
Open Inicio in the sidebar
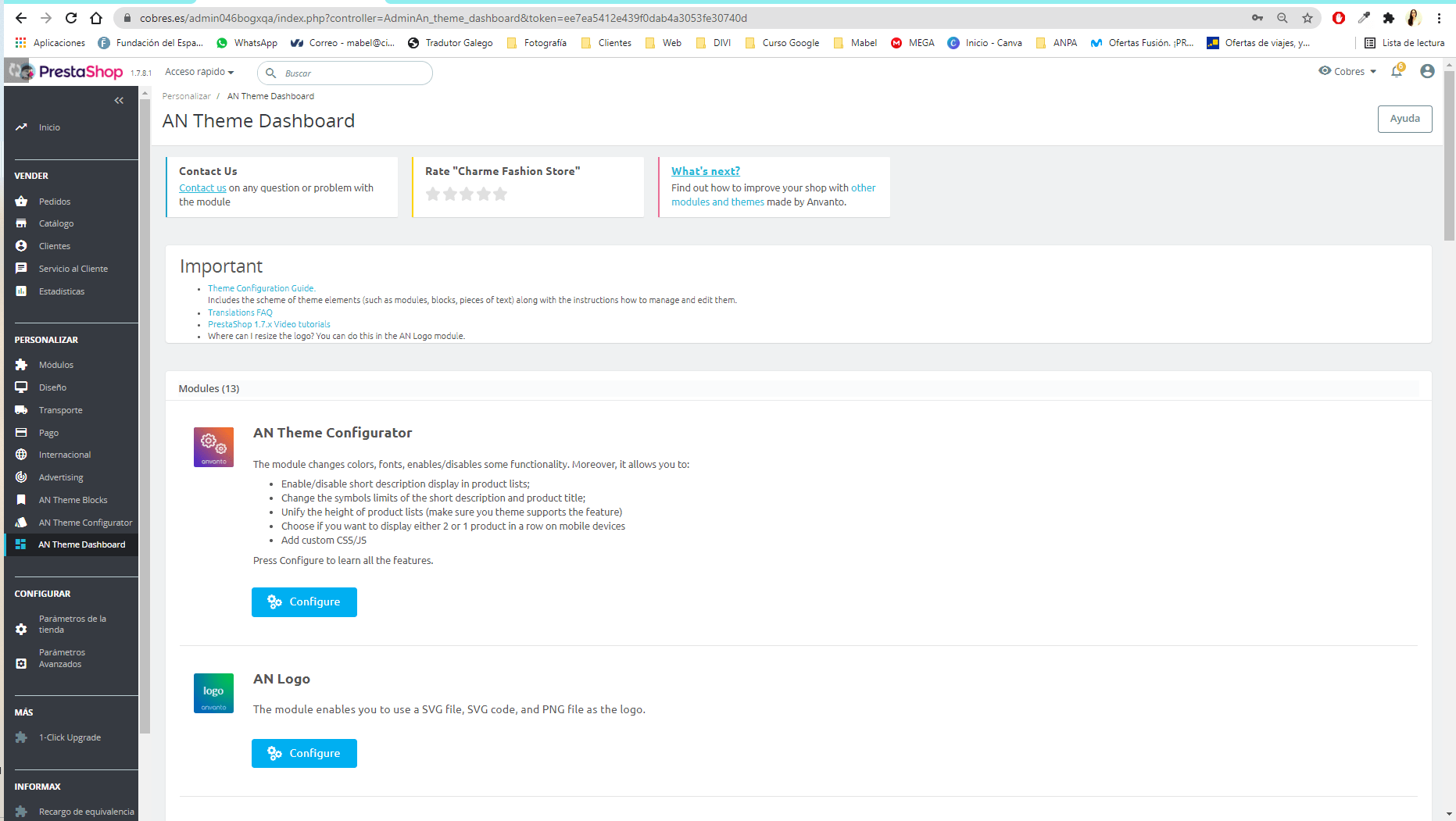pyautogui.click(x=49, y=127)
